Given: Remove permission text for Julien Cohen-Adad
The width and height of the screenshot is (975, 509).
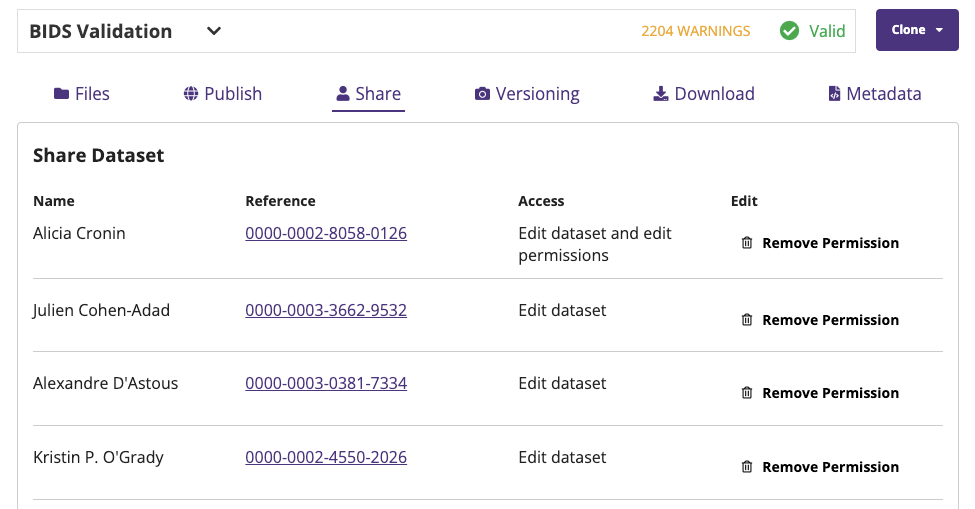Looking at the screenshot, I should [831, 320].
